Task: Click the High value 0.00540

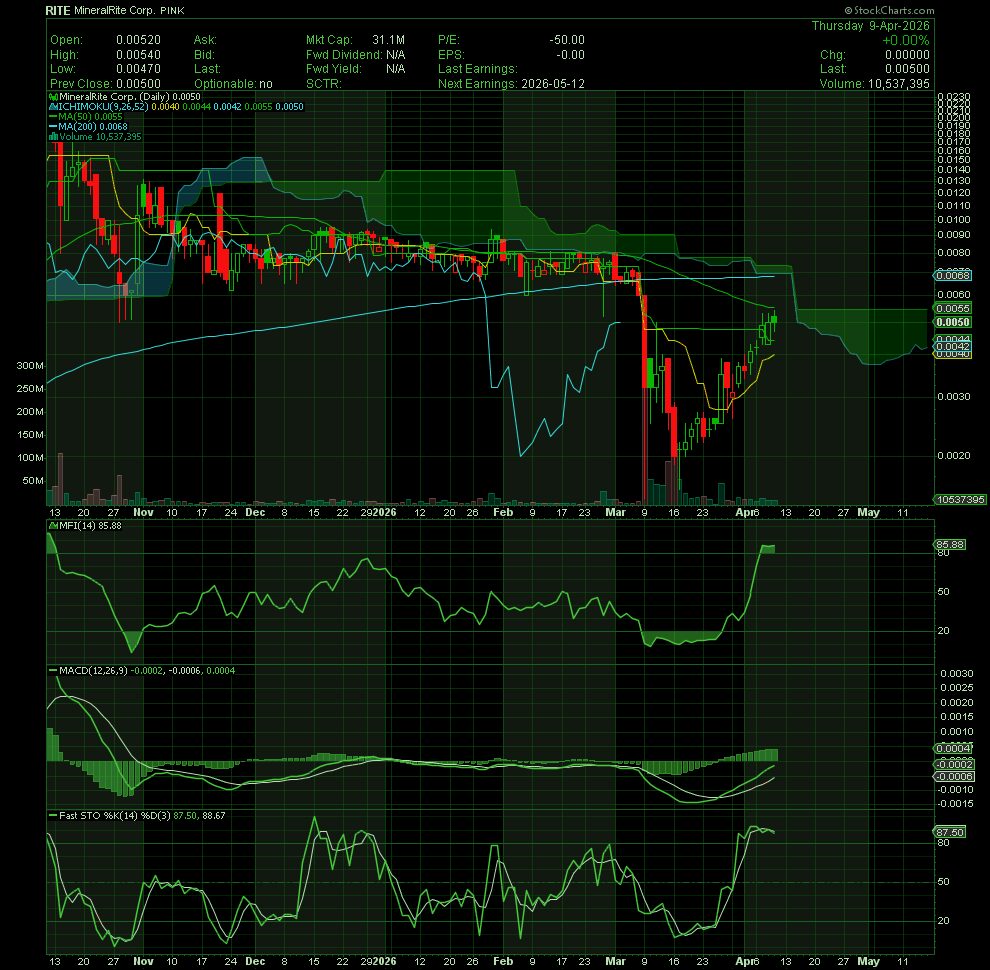Action: pos(138,55)
